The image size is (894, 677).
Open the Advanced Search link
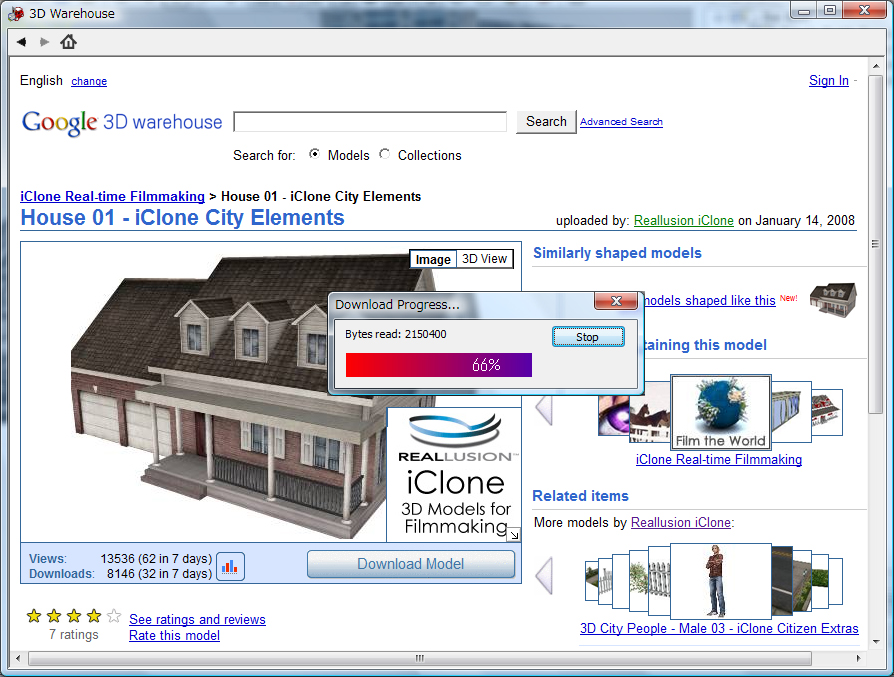click(621, 121)
